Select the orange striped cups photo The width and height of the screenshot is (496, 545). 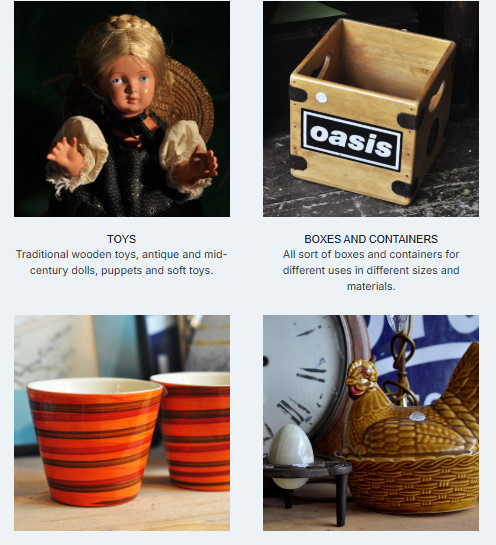122,423
